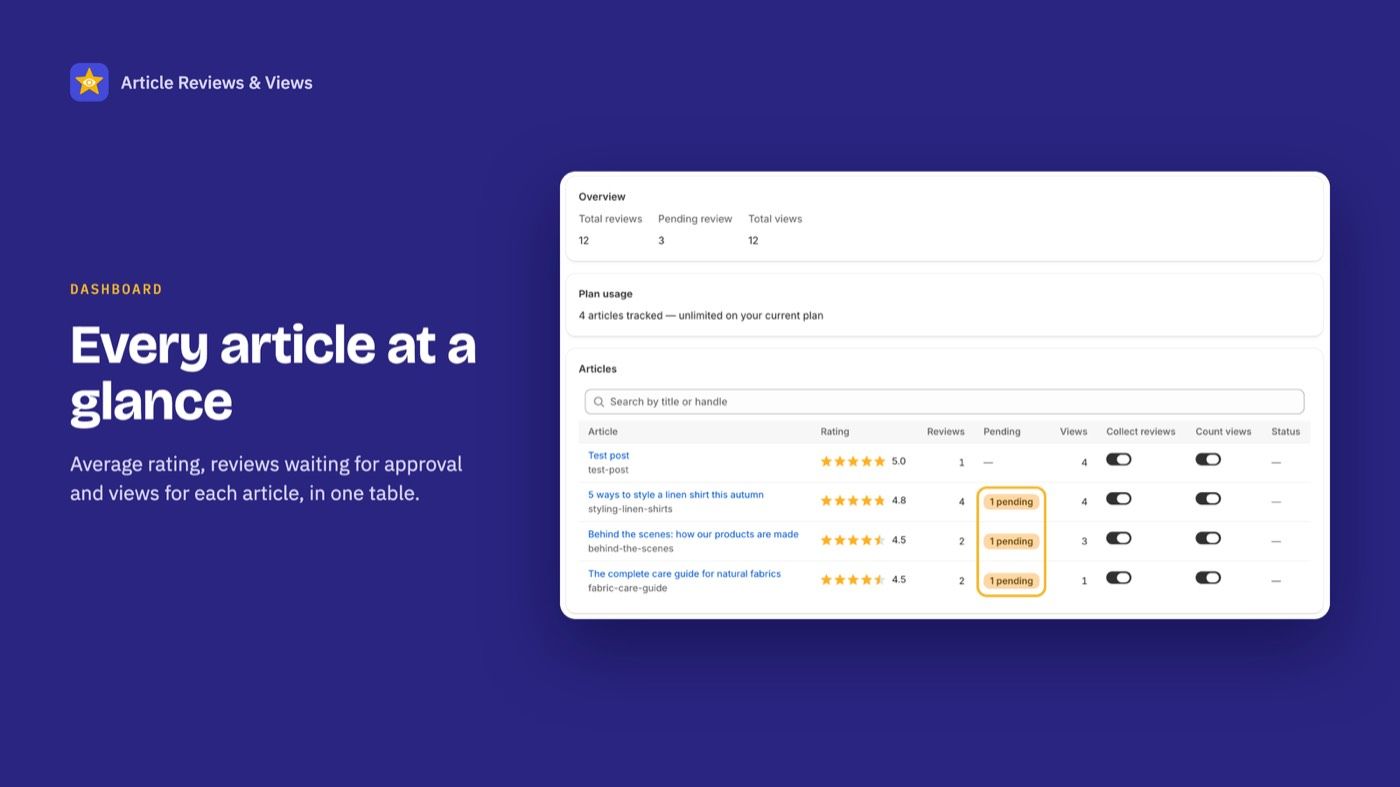The width and height of the screenshot is (1400, 787).
Task: Toggle Collect reviews for behind-the-scenes
Action: coord(1118,538)
